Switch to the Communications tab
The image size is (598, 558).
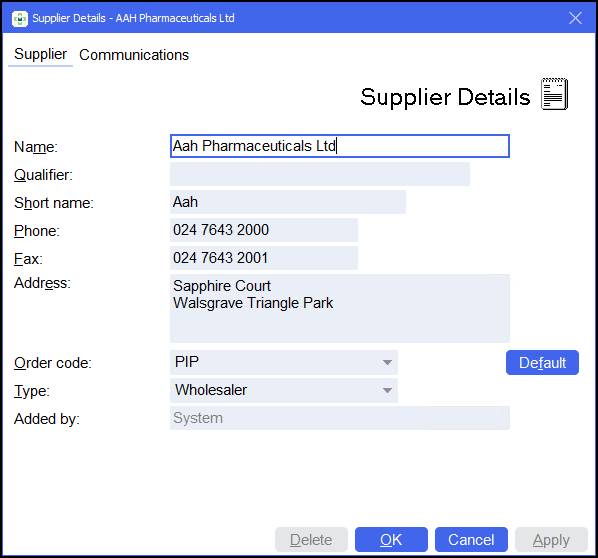click(x=134, y=55)
